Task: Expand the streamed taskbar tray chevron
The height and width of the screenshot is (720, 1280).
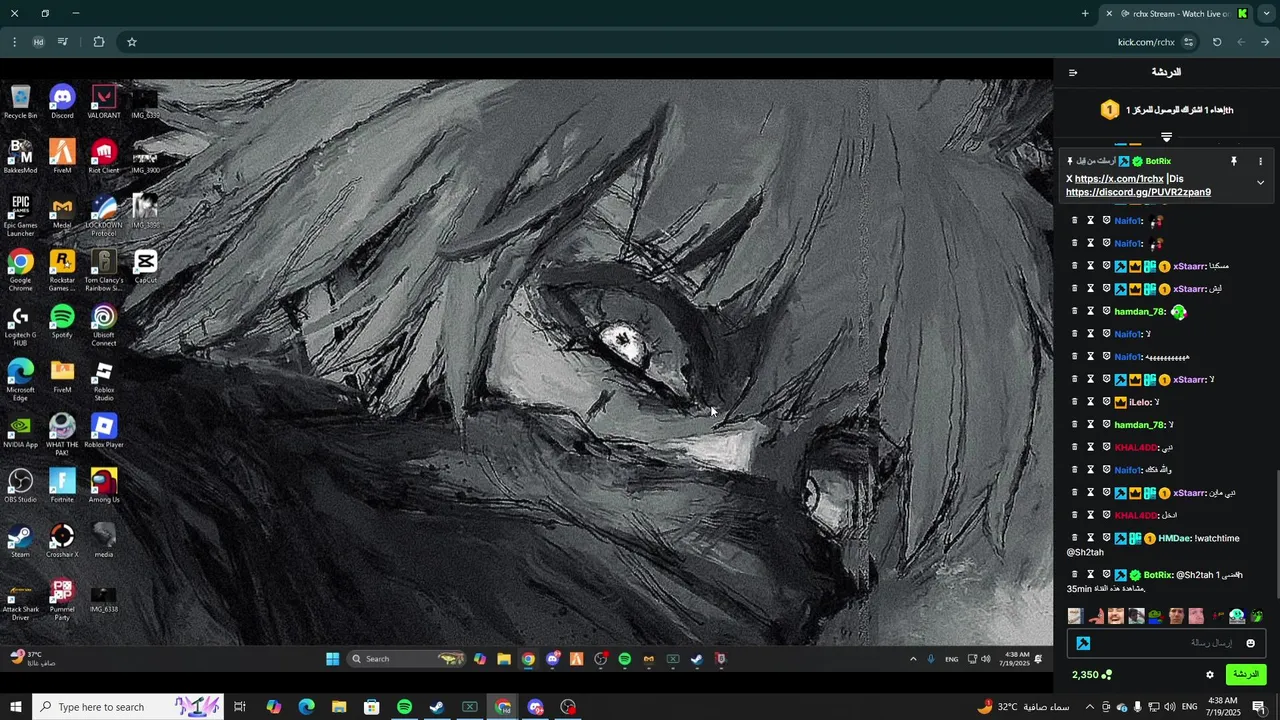Action: 912,659
